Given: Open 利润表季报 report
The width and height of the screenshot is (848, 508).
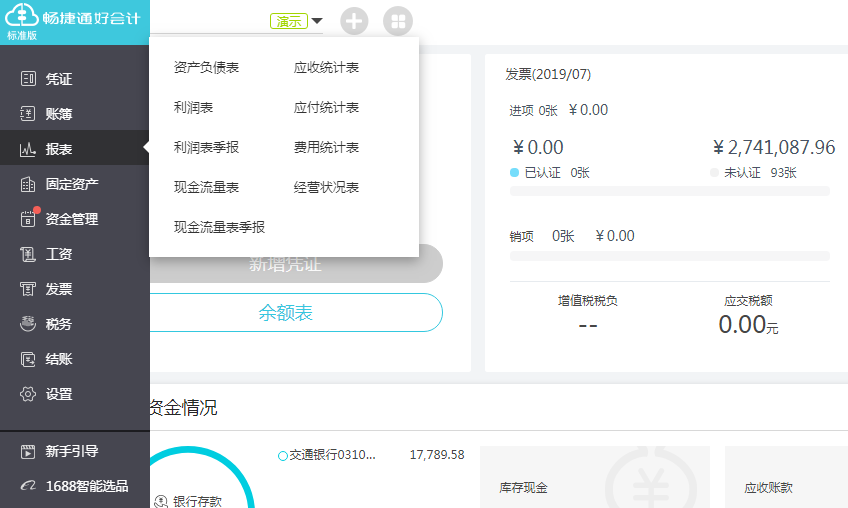Looking at the screenshot, I should pyautogui.click(x=206, y=148).
